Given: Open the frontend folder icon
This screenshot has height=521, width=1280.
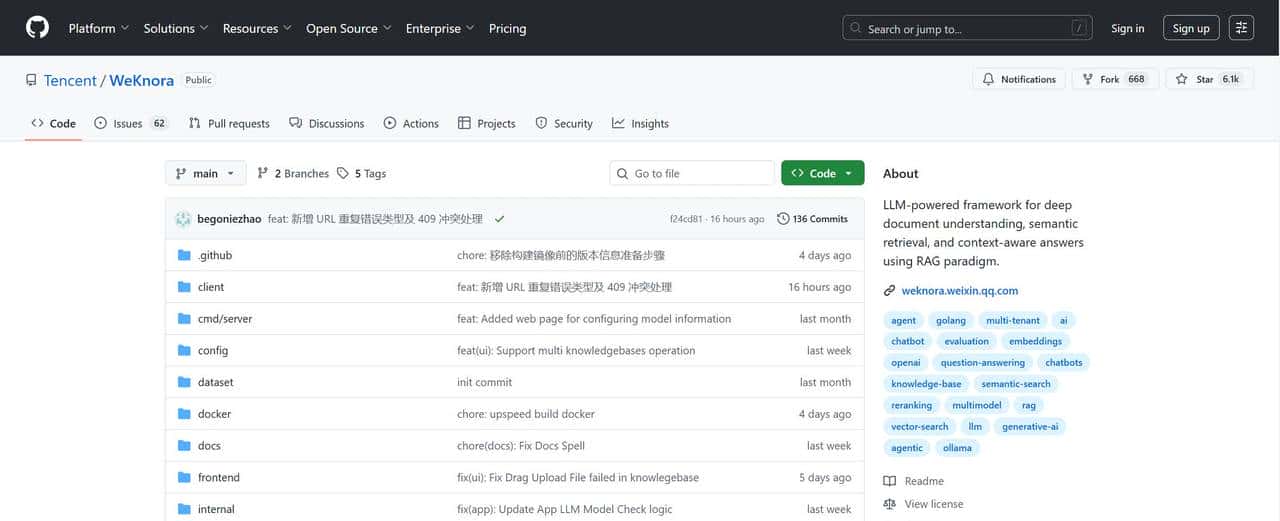Looking at the screenshot, I should (184, 477).
